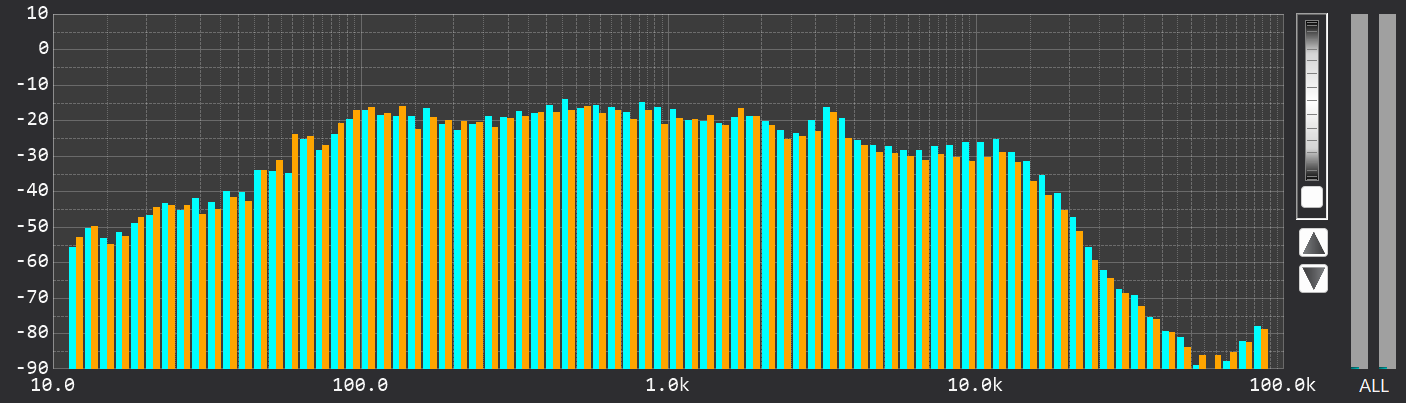The height and width of the screenshot is (403, 1406).
Task: Click the ALL label under the meters
Action: (1373, 386)
